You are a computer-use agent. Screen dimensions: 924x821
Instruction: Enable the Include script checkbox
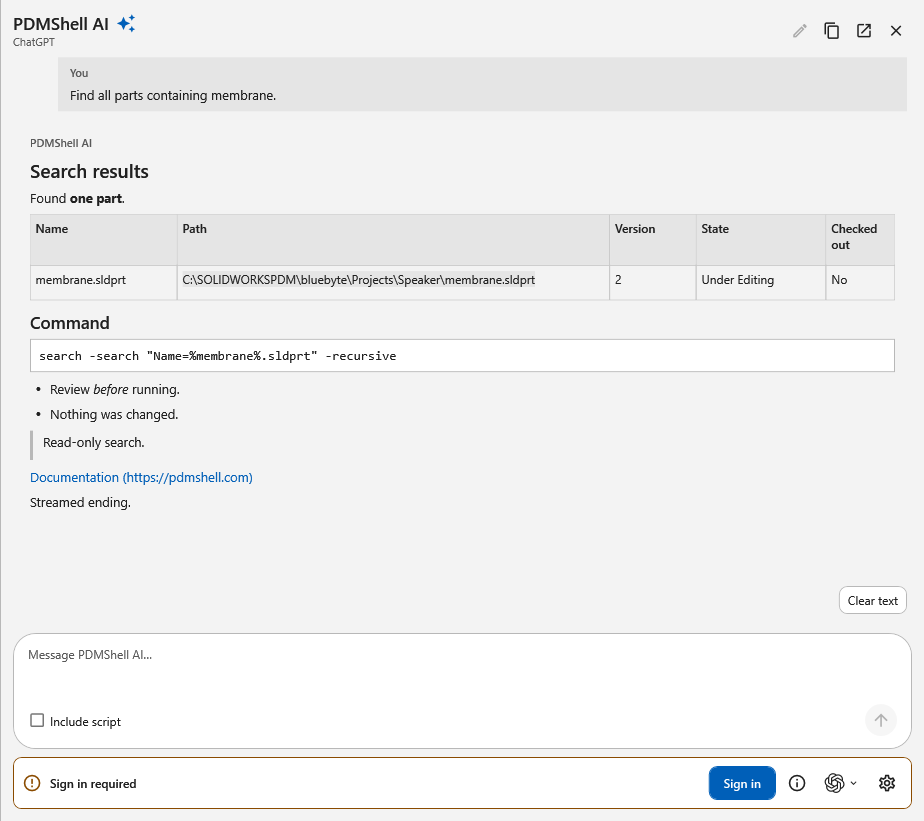(x=37, y=721)
